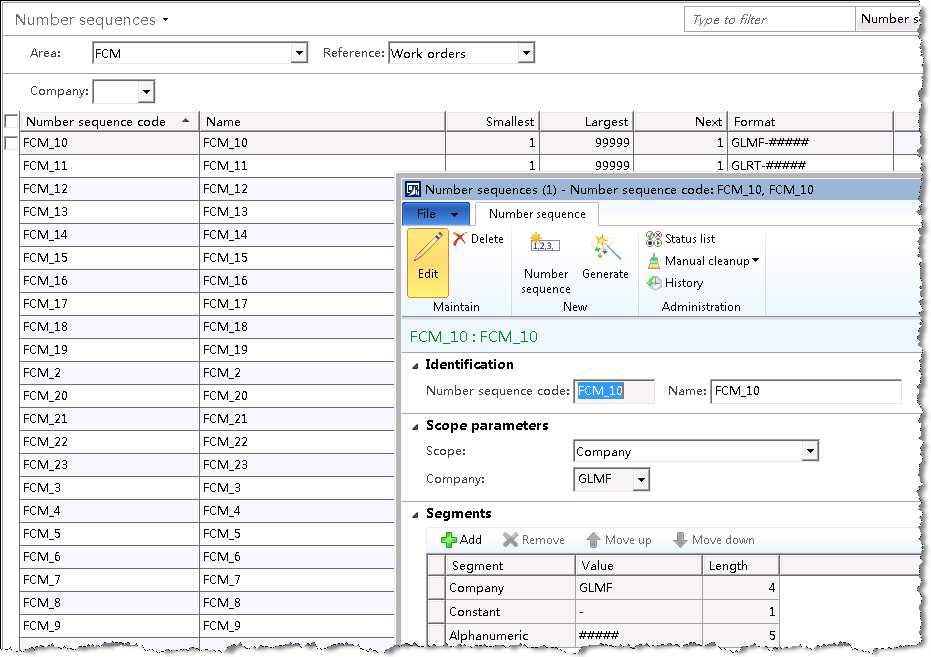931x657 pixels.
Task: Click the Remove X icon in Segments
Action: pyautogui.click(x=510, y=539)
